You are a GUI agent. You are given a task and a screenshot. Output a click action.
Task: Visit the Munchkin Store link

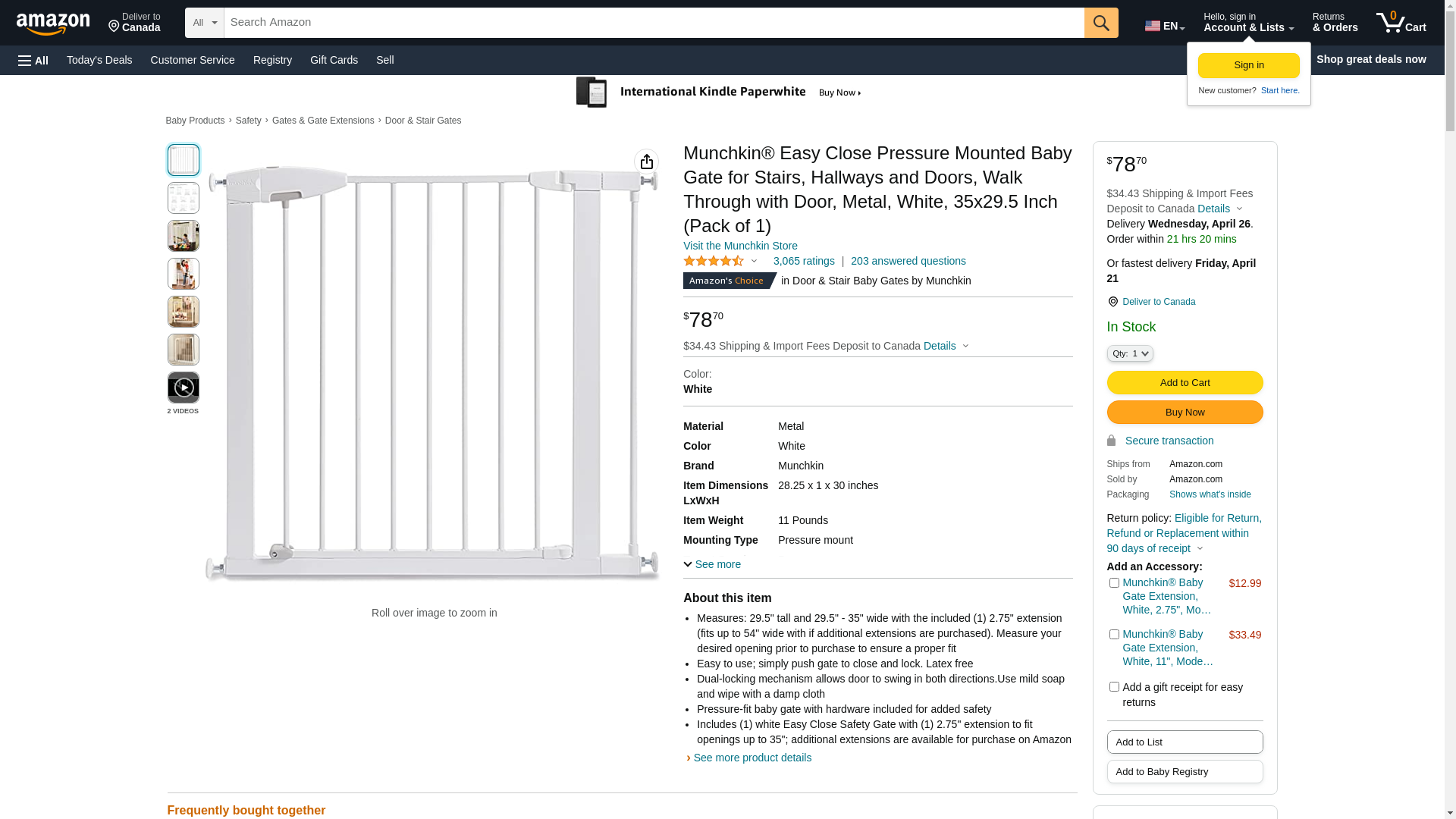click(x=740, y=246)
